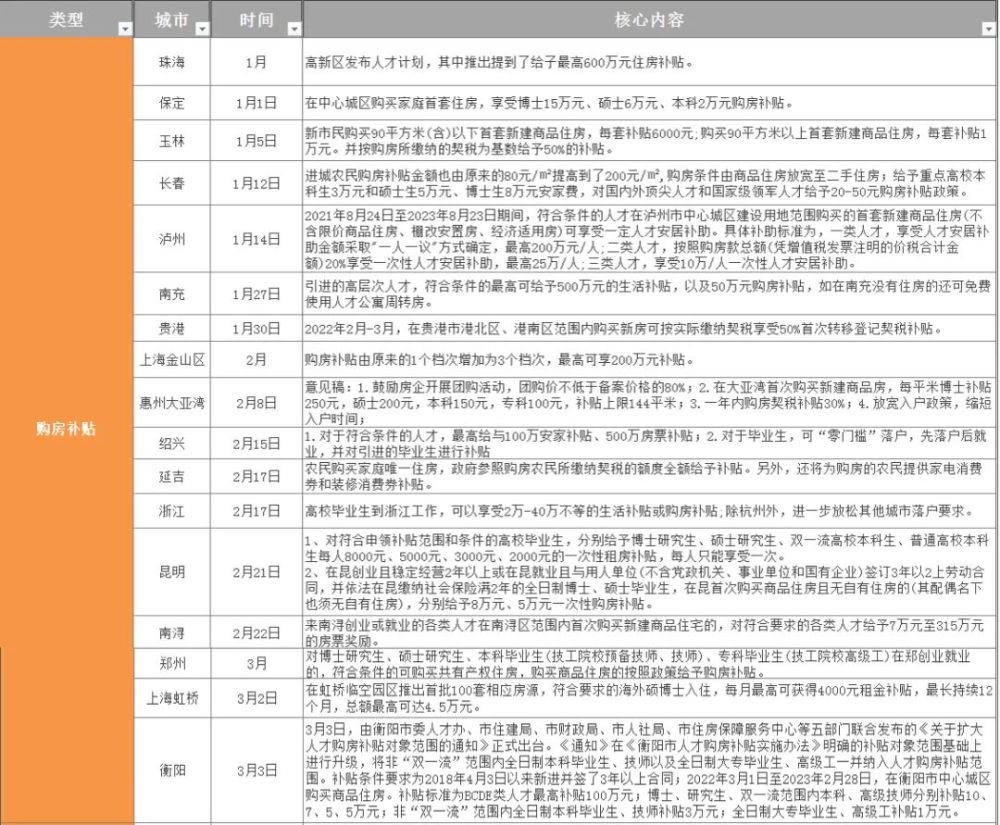Click the 郑州 city cell

(172, 663)
